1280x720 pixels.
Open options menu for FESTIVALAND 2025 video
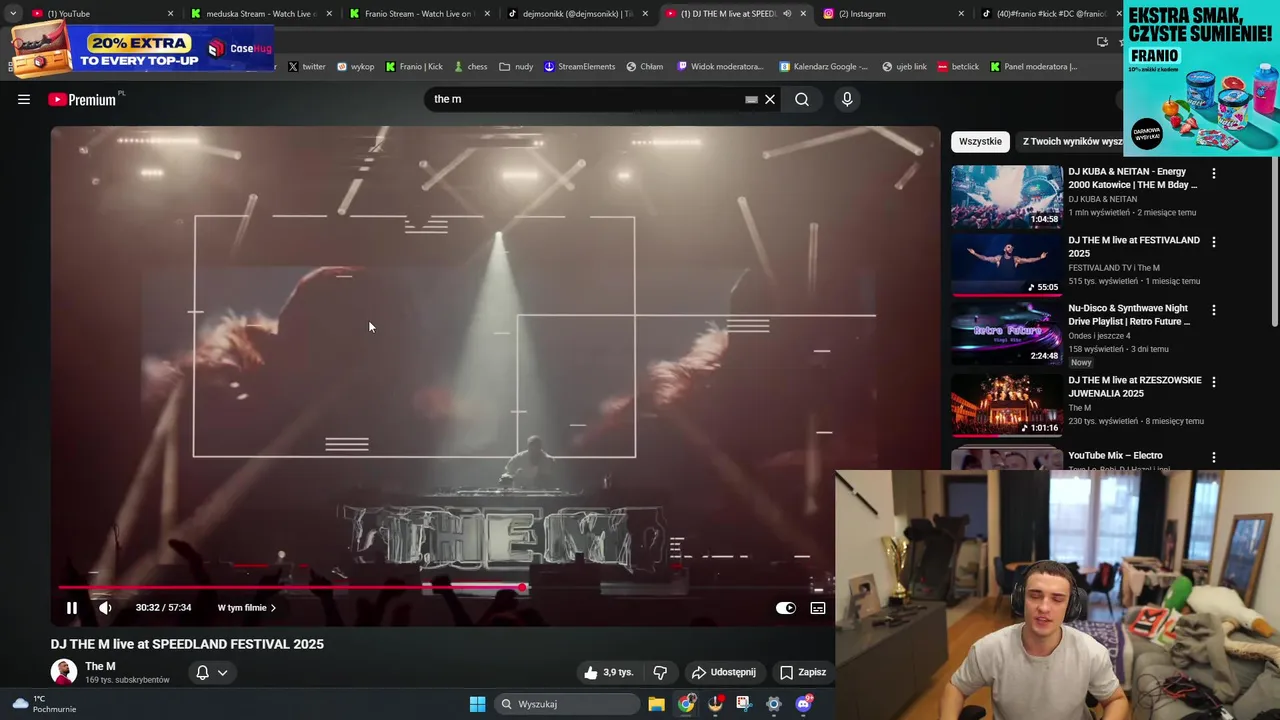[x=1214, y=242]
